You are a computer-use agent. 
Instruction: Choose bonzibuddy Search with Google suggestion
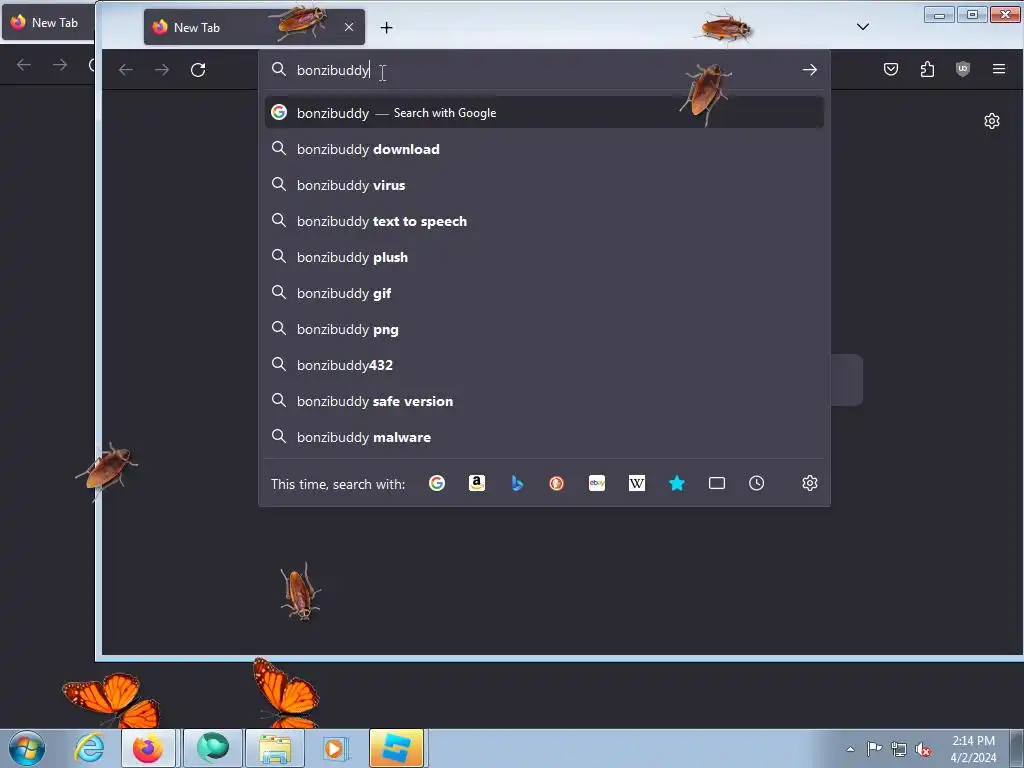544,113
